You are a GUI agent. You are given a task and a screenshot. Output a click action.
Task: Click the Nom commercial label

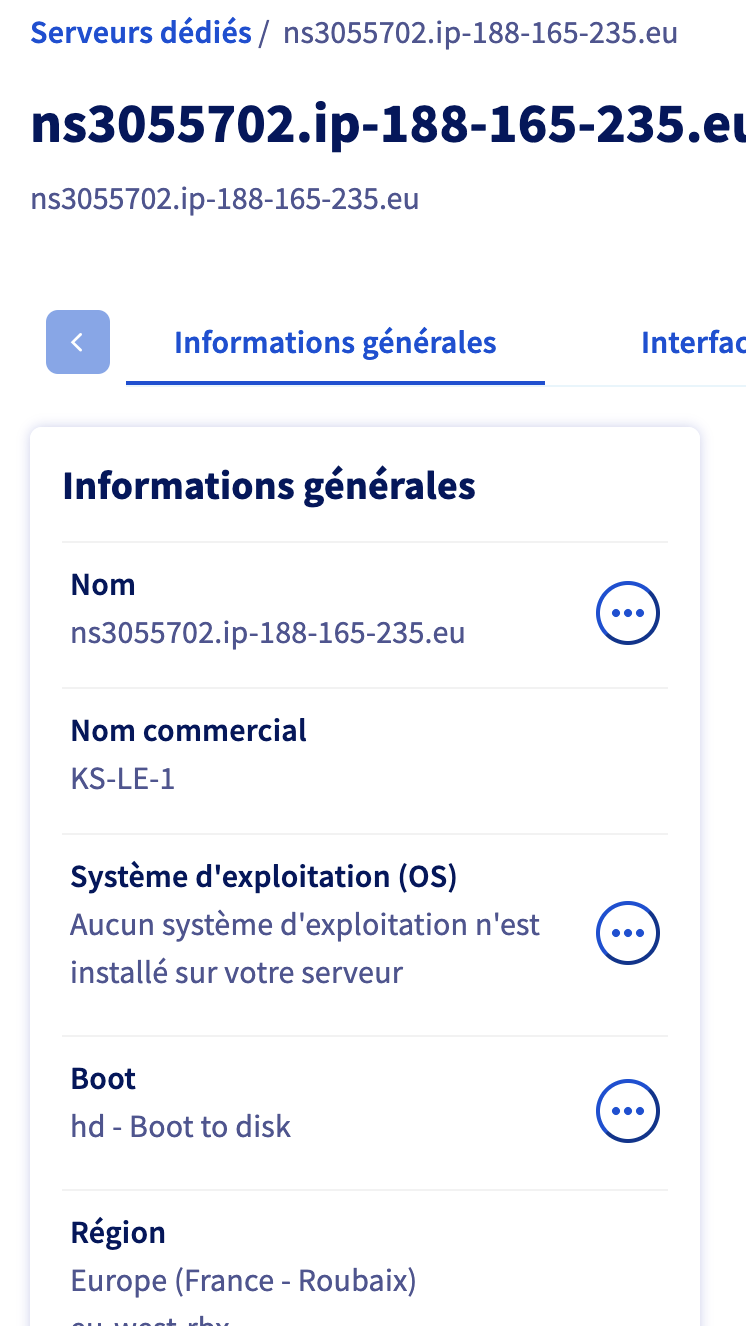tap(189, 730)
